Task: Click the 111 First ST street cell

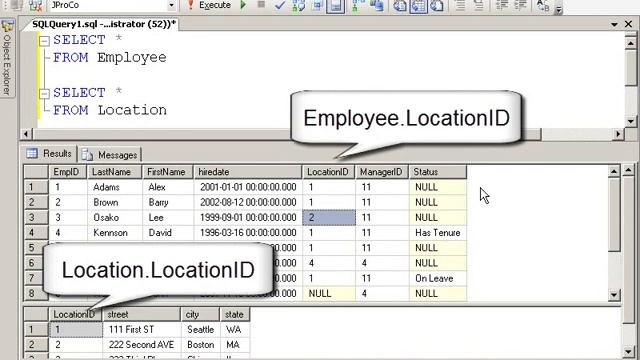Action: (141, 329)
